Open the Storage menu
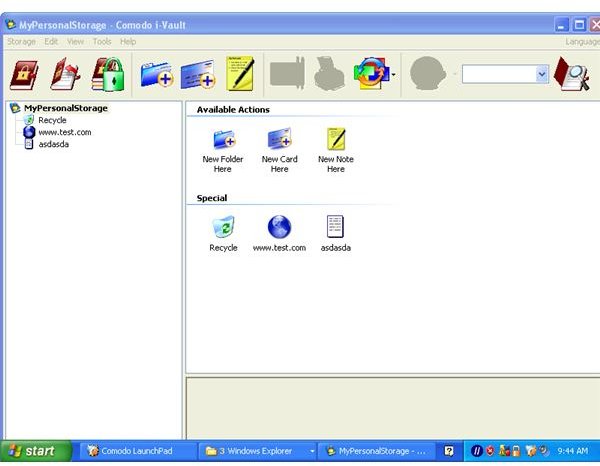600x466 pixels. pyautogui.click(x=21, y=41)
